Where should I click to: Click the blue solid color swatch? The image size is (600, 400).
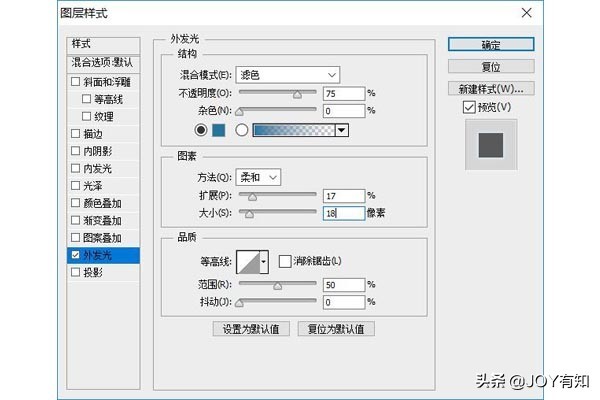[219, 130]
